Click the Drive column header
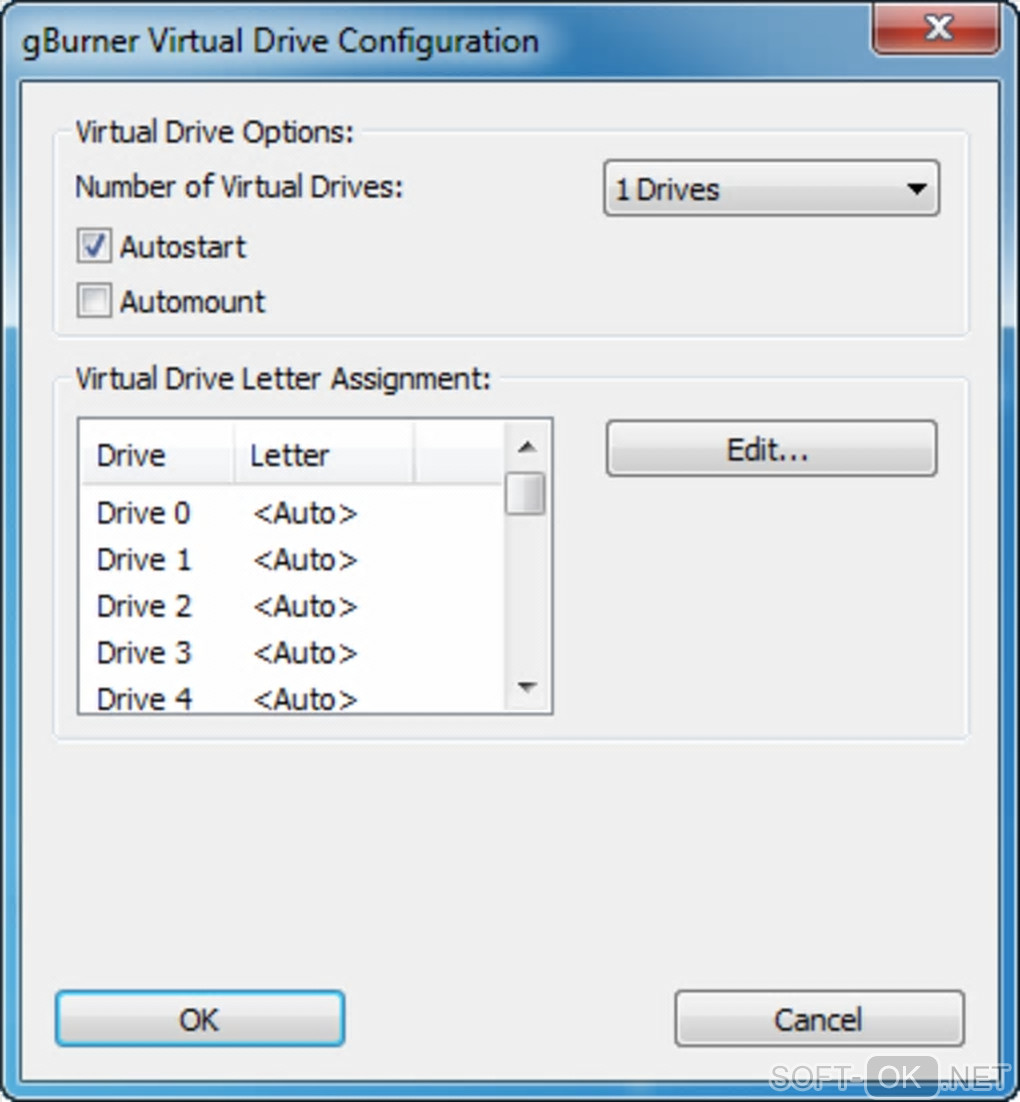Viewport: 1020px width, 1102px height. coord(157,455)
